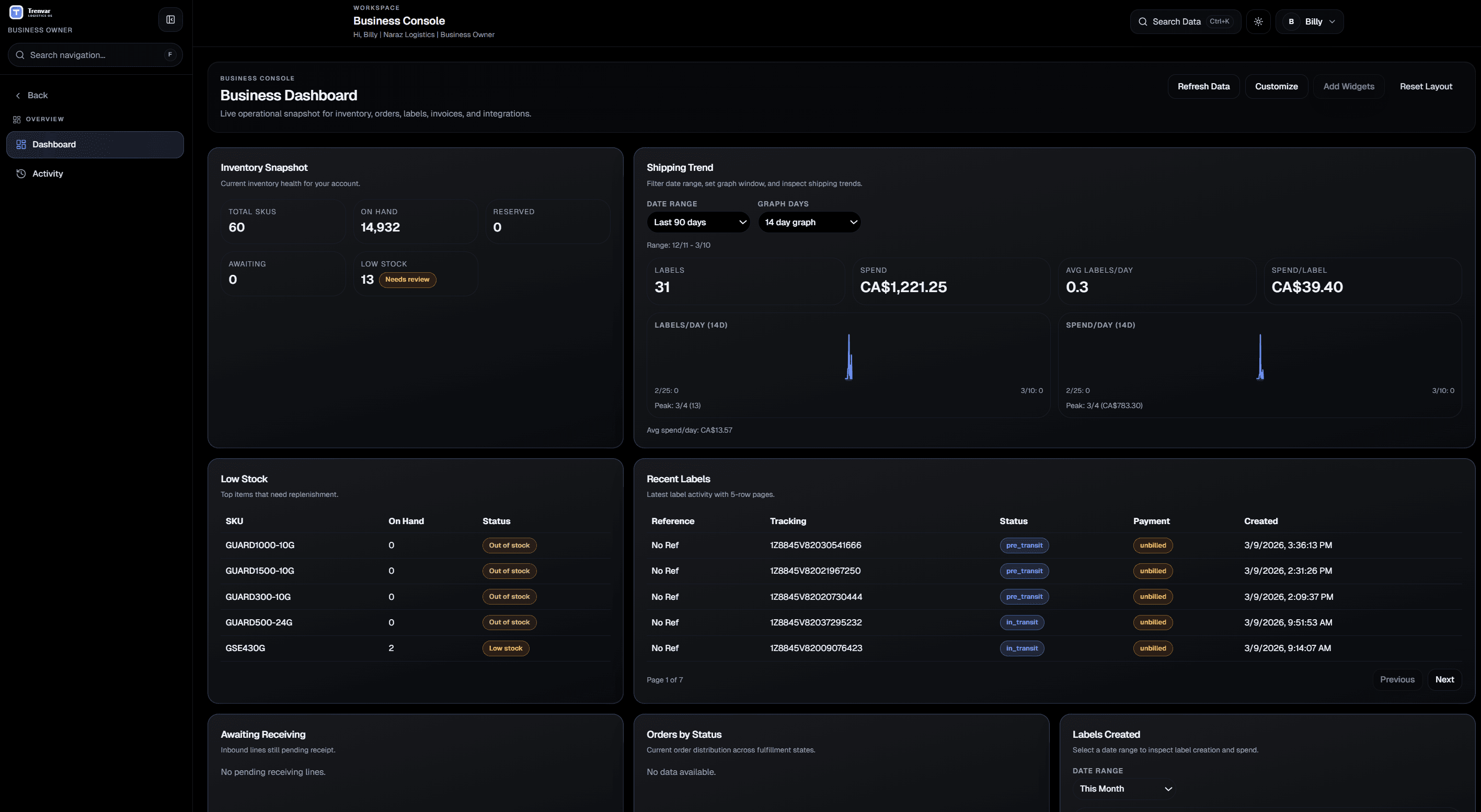
Task: Click Next to view more Recent Labels
Action: point(1445,679)
